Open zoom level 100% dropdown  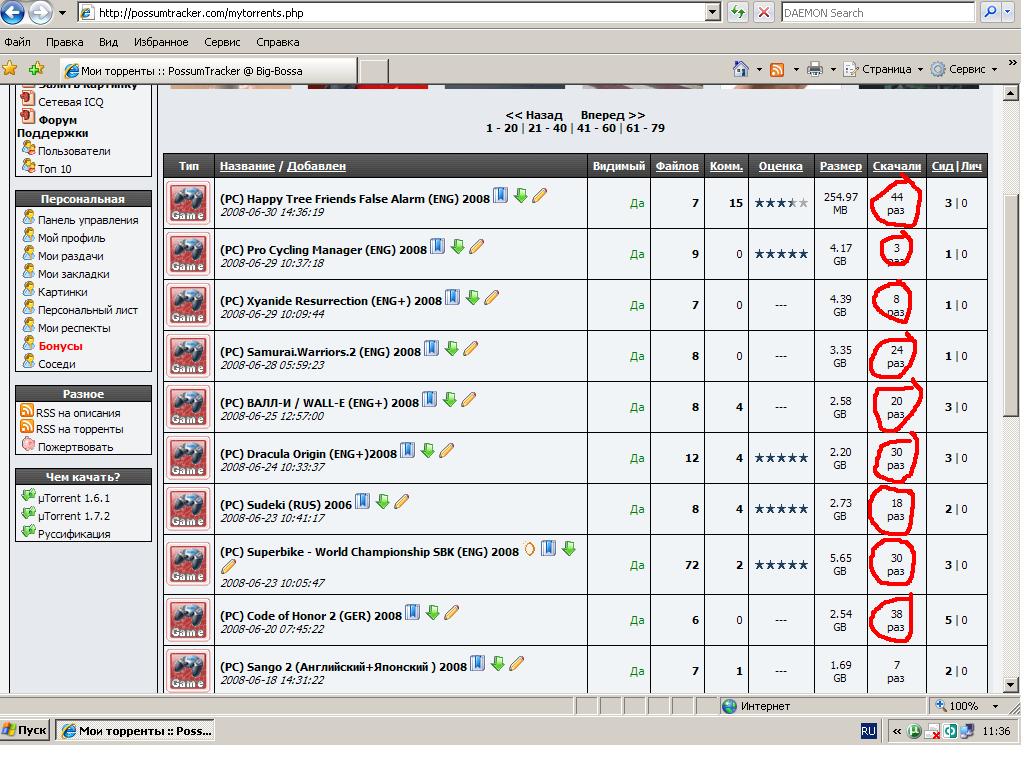click(996, 706)
